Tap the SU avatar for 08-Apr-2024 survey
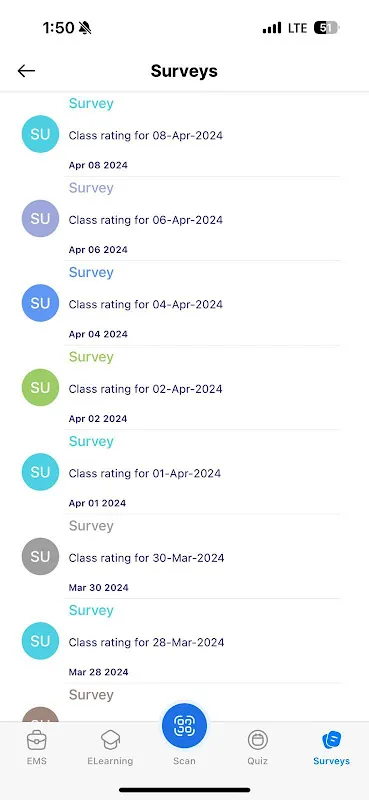The height and width of the screenshot is (800, 369). [40, 134]
